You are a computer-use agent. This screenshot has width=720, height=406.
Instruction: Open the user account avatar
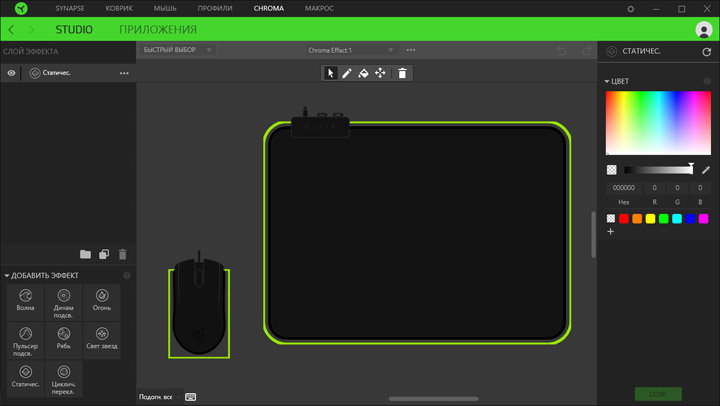pos(704,29)
